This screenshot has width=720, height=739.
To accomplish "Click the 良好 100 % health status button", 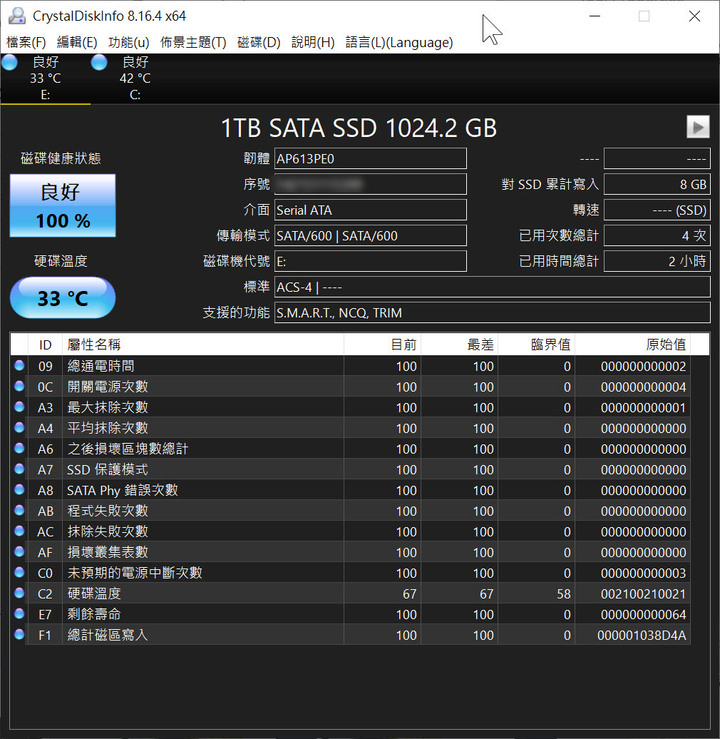I will 63,205.
